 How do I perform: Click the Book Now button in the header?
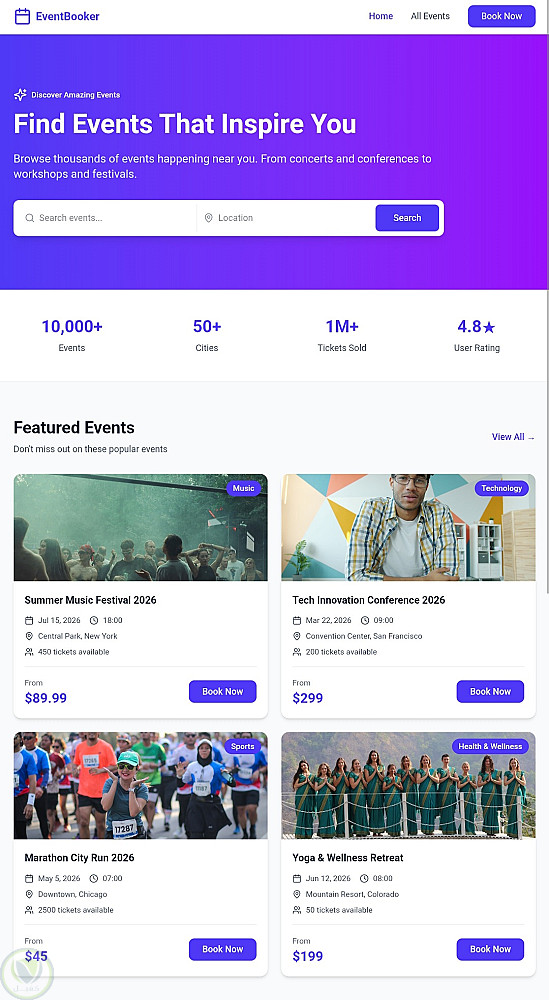(x=501, y=16)
